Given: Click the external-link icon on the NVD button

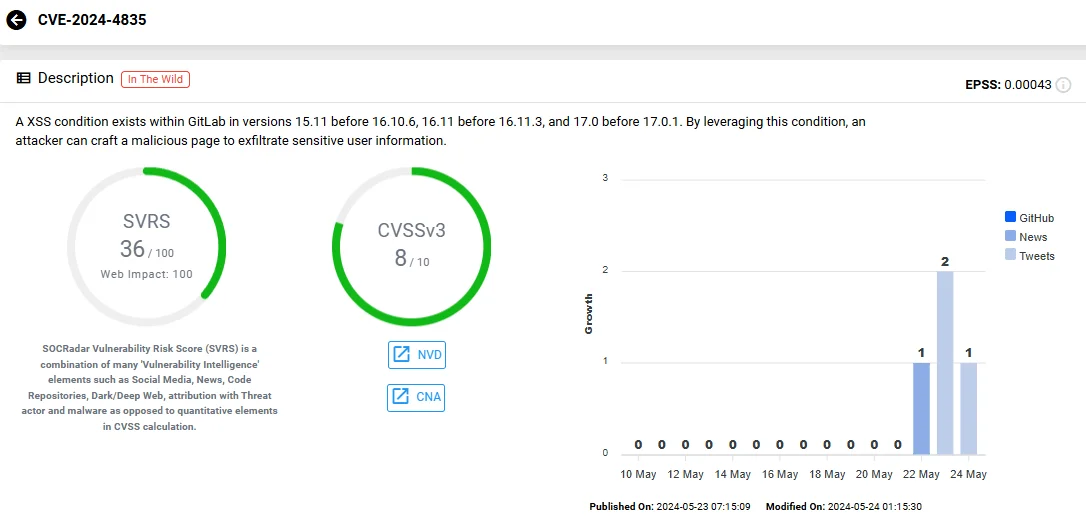Looking at the screenshot, I should 401,355.
